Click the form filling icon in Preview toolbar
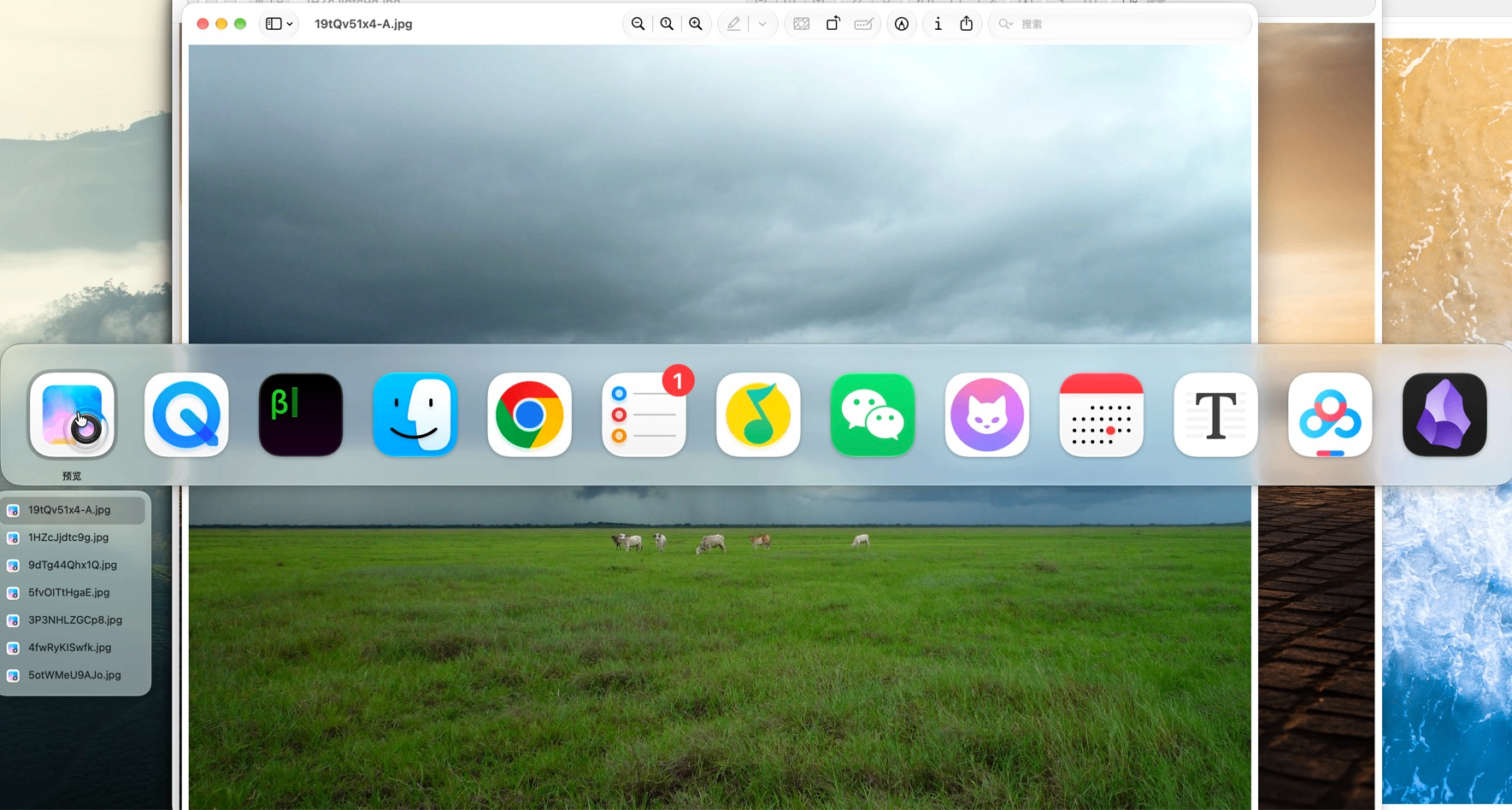The image size is (1512, 810). 863,24
